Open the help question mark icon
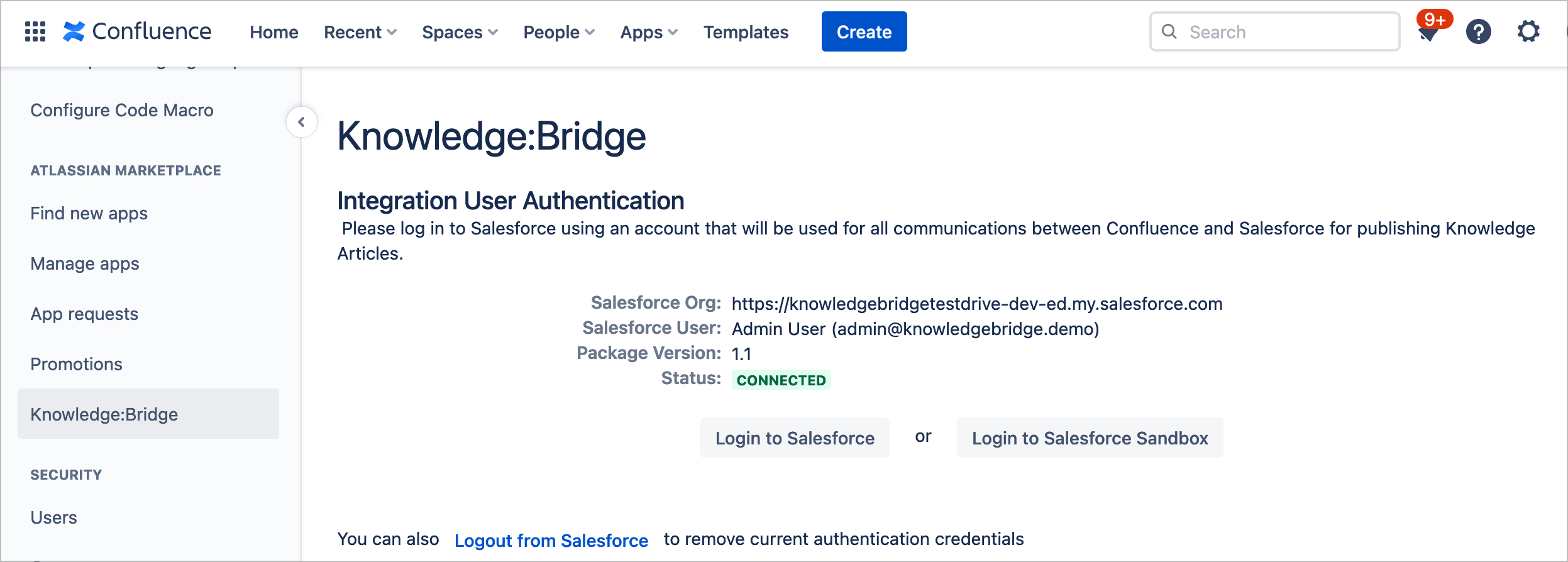Image resolution: width=1568 pixels, height=562 pixels. coord(1478,31)
